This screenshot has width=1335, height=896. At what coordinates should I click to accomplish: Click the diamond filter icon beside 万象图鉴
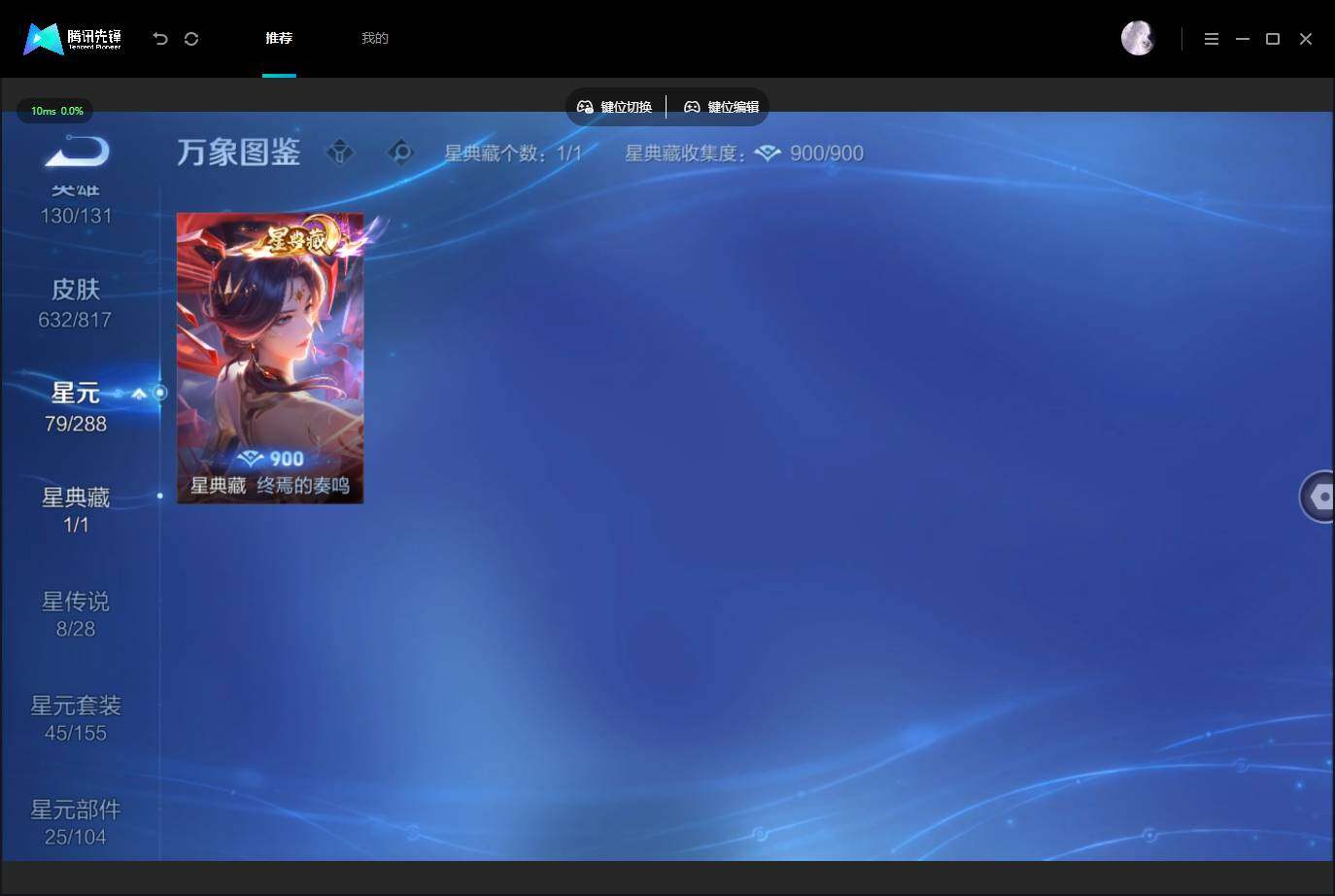click(340, 153)
